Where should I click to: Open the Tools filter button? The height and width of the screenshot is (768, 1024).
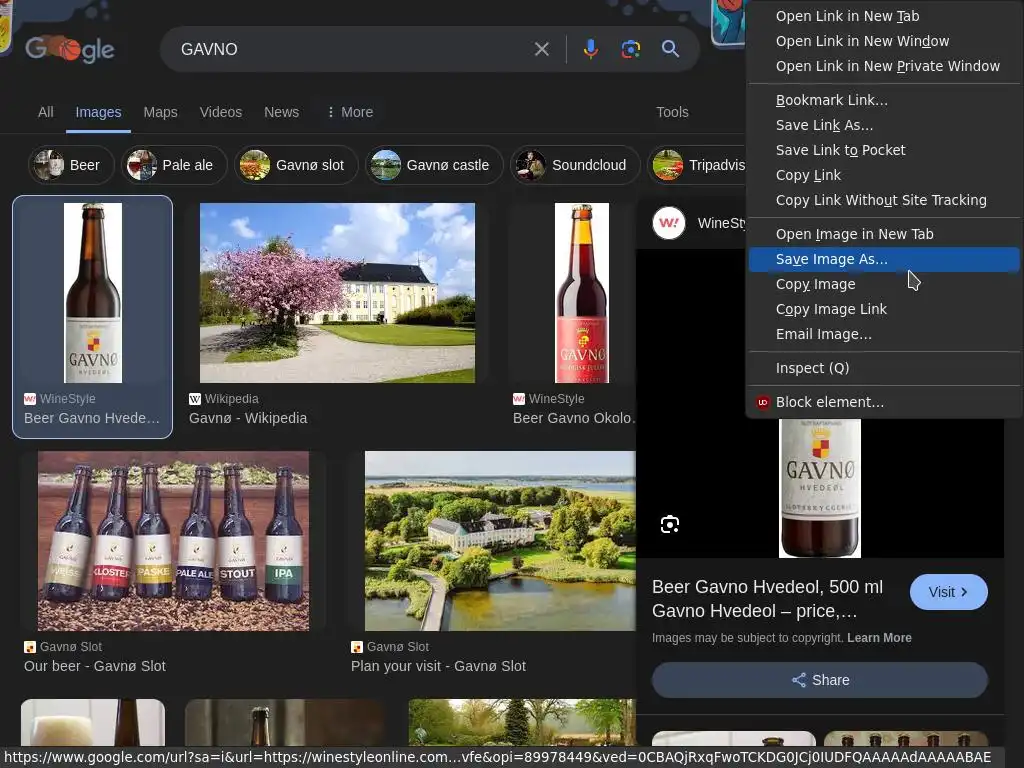click(x=672, y=112)
